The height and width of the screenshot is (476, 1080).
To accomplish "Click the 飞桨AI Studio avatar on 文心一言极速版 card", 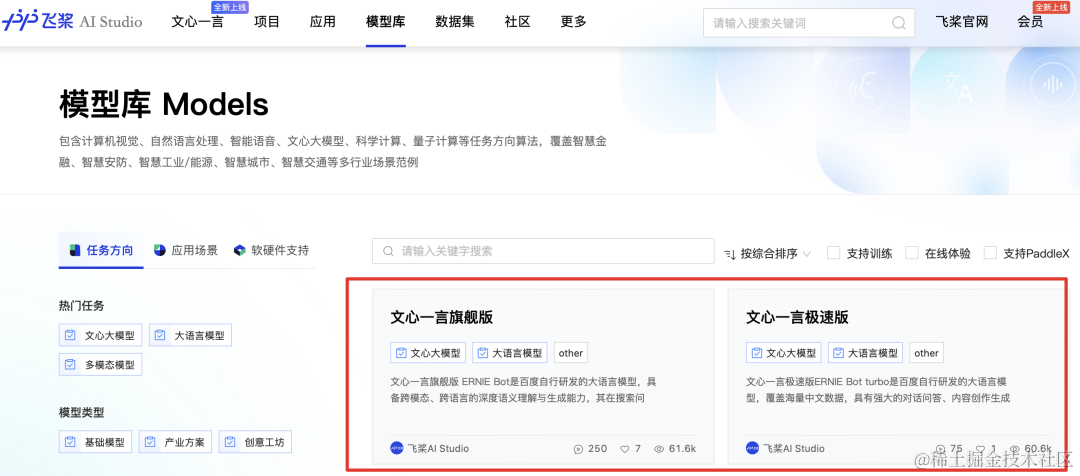I will (x=752, y=448).
